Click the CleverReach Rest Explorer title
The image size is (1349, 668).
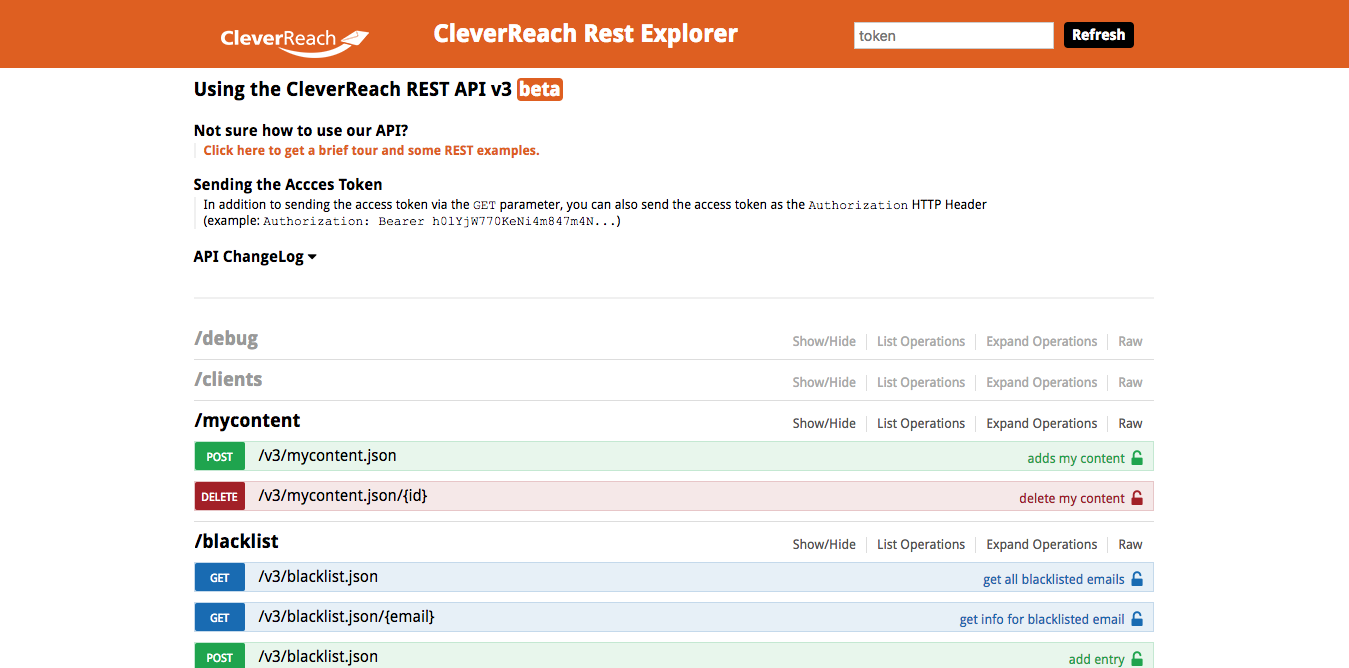pyautogui.click(x=585, y=34)
